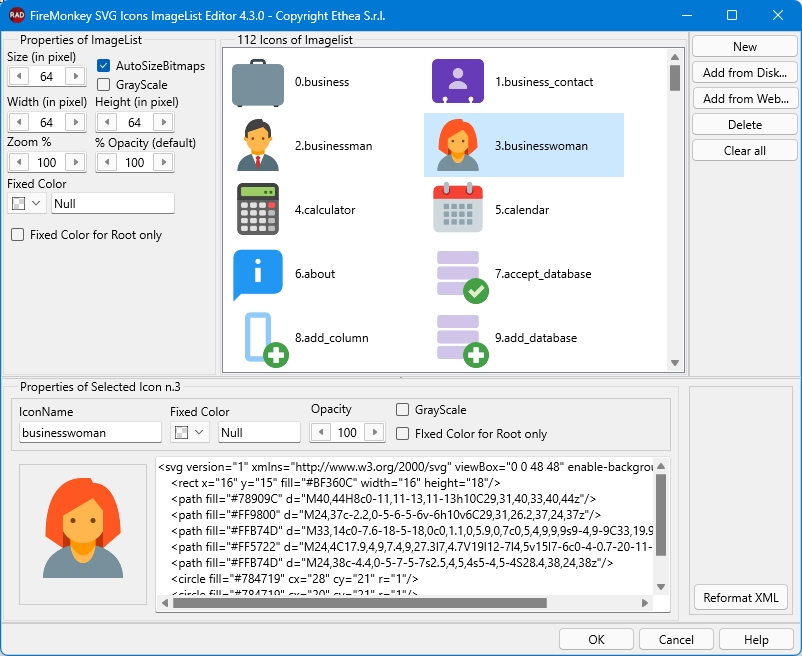Select the blue about info icon
This screenshot has width=802, height=656.
pos(259,274)
